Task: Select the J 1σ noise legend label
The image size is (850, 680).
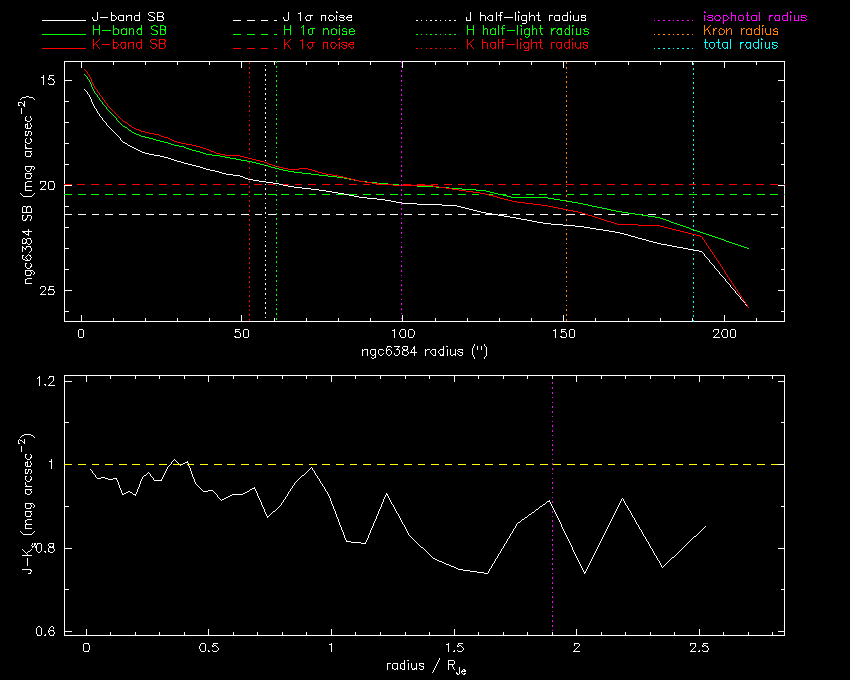Action: click(x=319, y=18)
